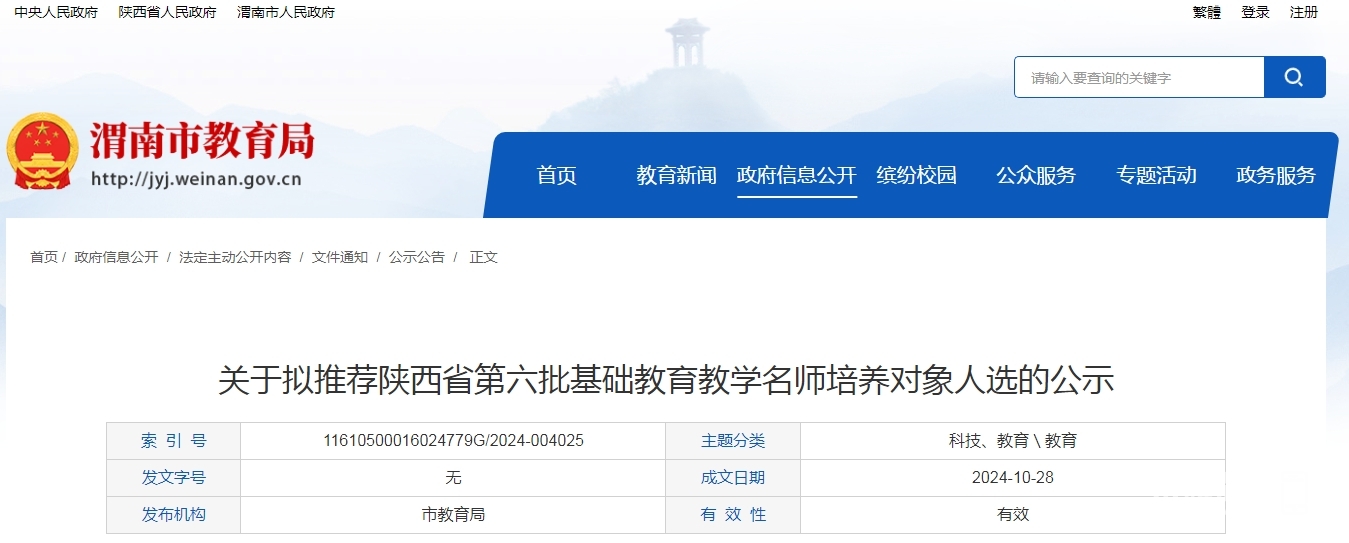Open the 中央人民政府 top link
This screenshot has width=1349, height=543.
(x=56, y=13)
